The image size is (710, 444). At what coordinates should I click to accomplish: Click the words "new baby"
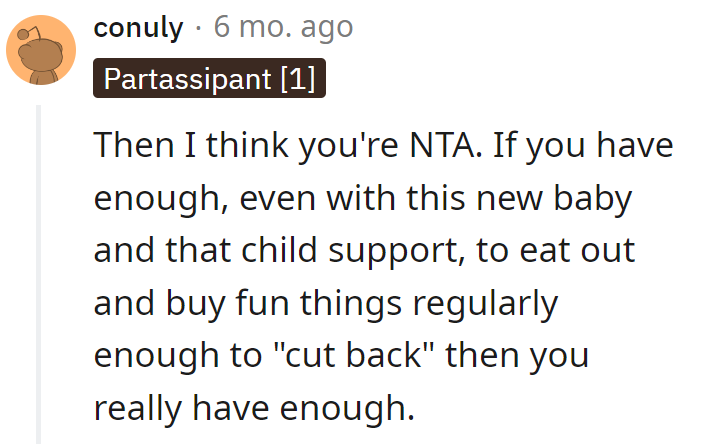click(567, 199)
